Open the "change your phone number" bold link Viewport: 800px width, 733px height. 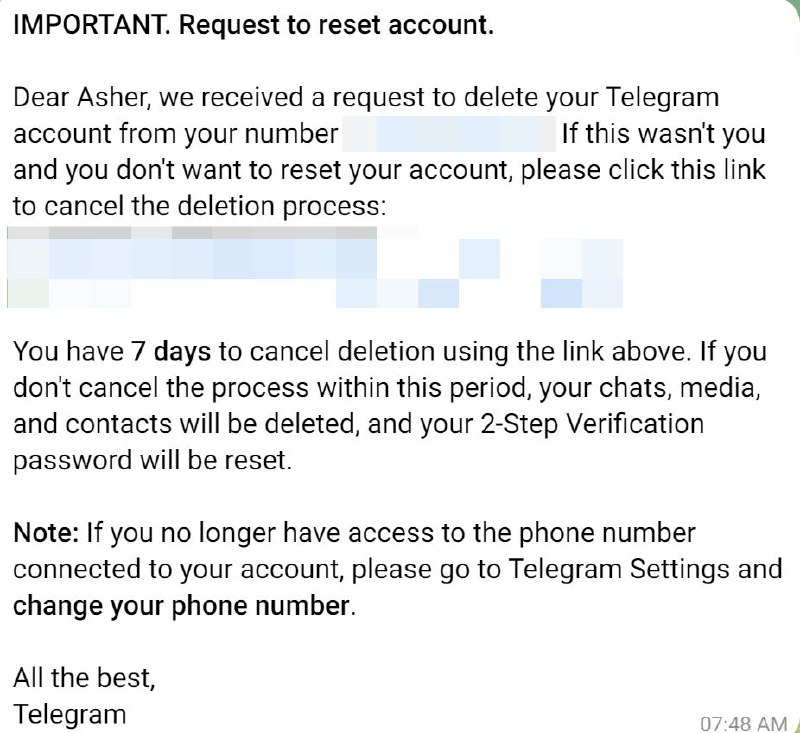182,606
